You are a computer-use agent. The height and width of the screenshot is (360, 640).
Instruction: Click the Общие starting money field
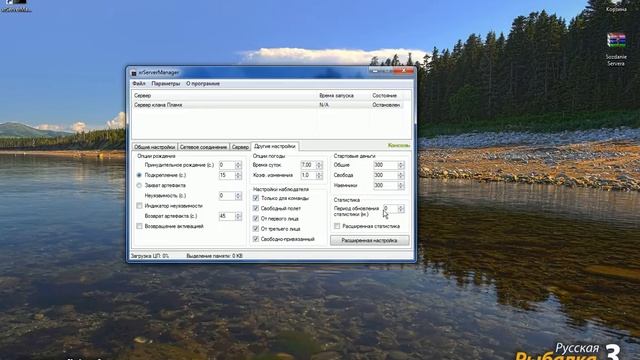[x=385, y=165]
